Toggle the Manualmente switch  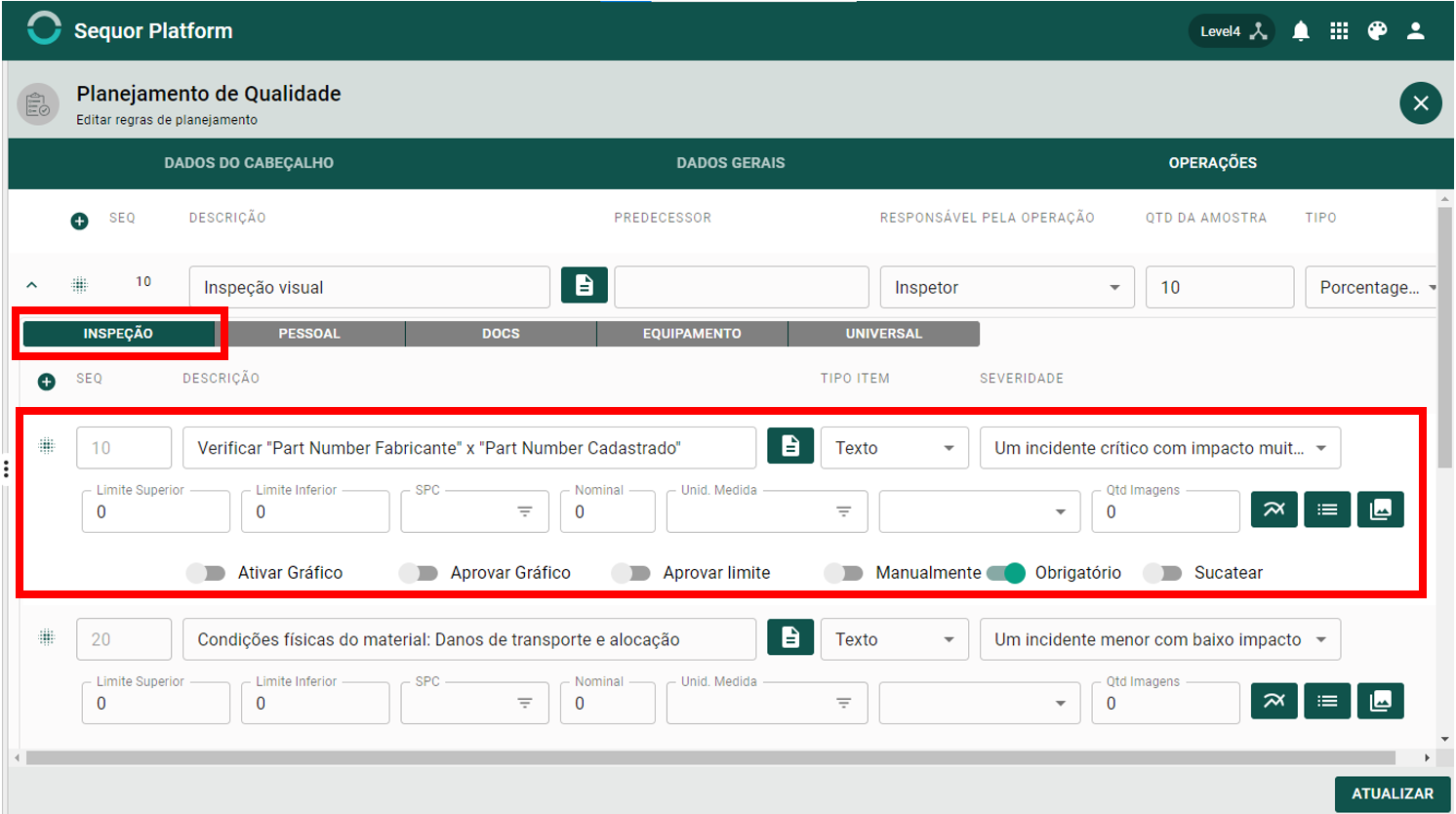(844, 573)
